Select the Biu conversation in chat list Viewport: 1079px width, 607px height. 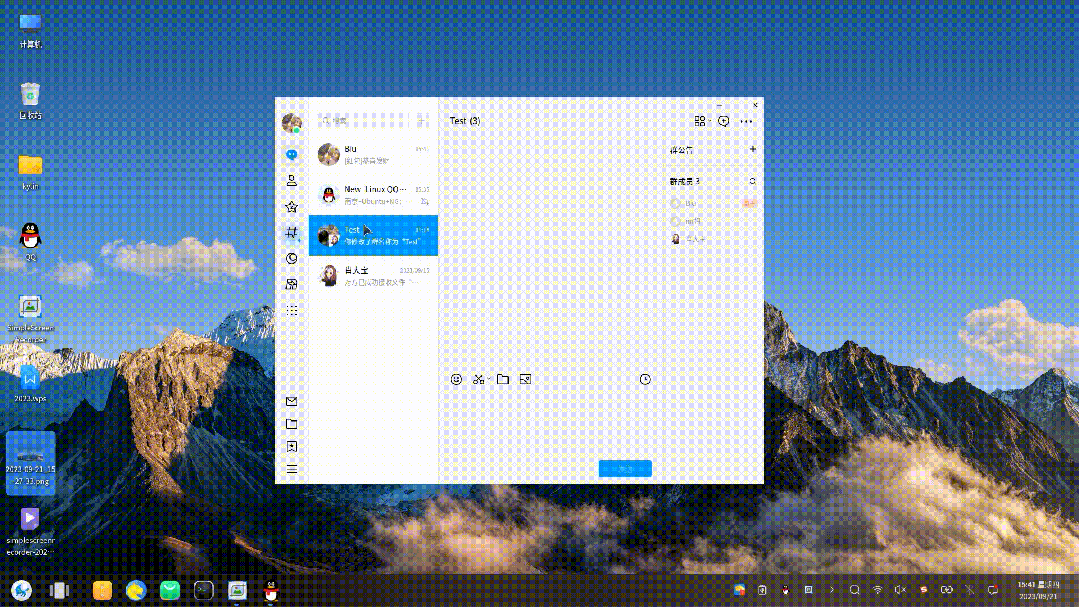(x=373, y=154)
